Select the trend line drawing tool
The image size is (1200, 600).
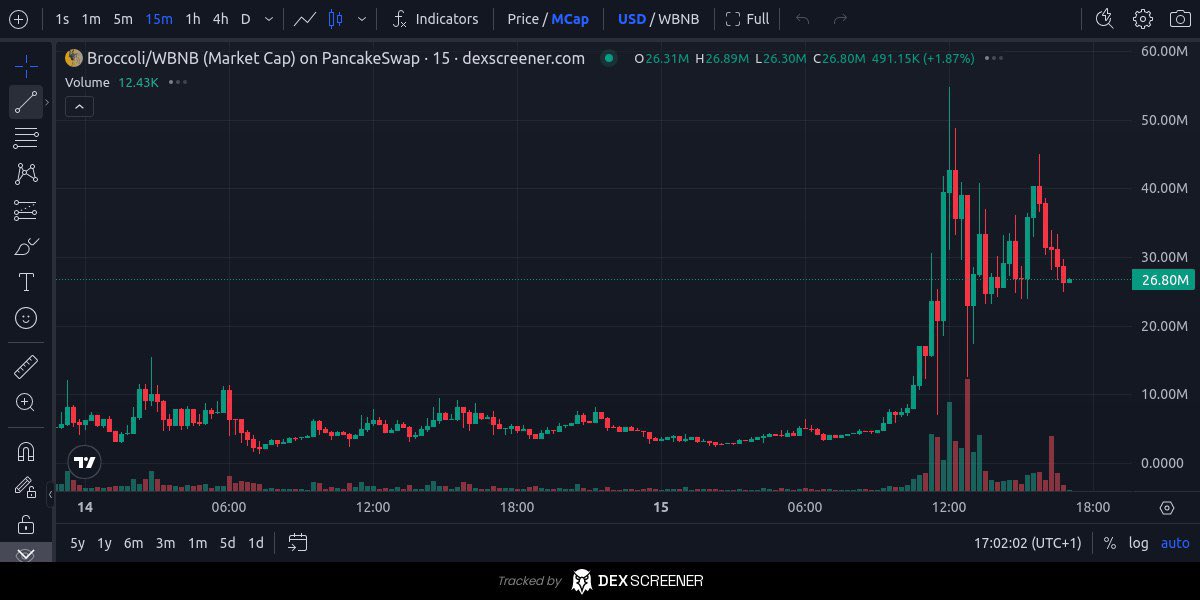pyautogui.click(x=26, y=102)
